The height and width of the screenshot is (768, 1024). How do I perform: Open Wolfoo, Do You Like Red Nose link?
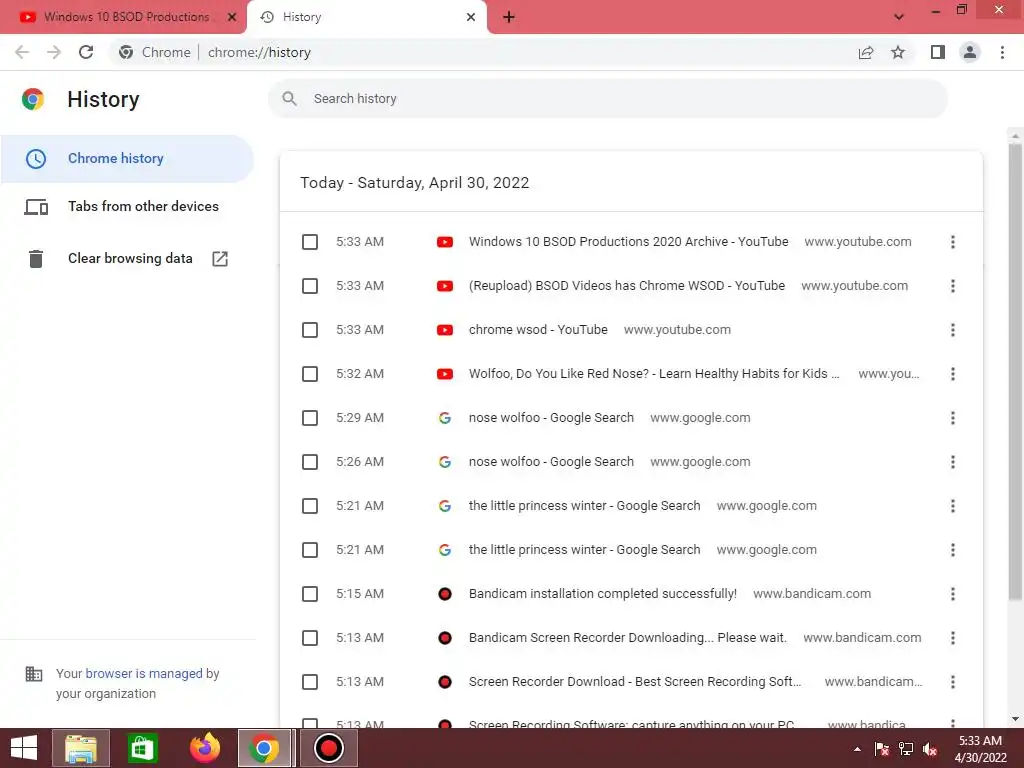pos(654,374)
